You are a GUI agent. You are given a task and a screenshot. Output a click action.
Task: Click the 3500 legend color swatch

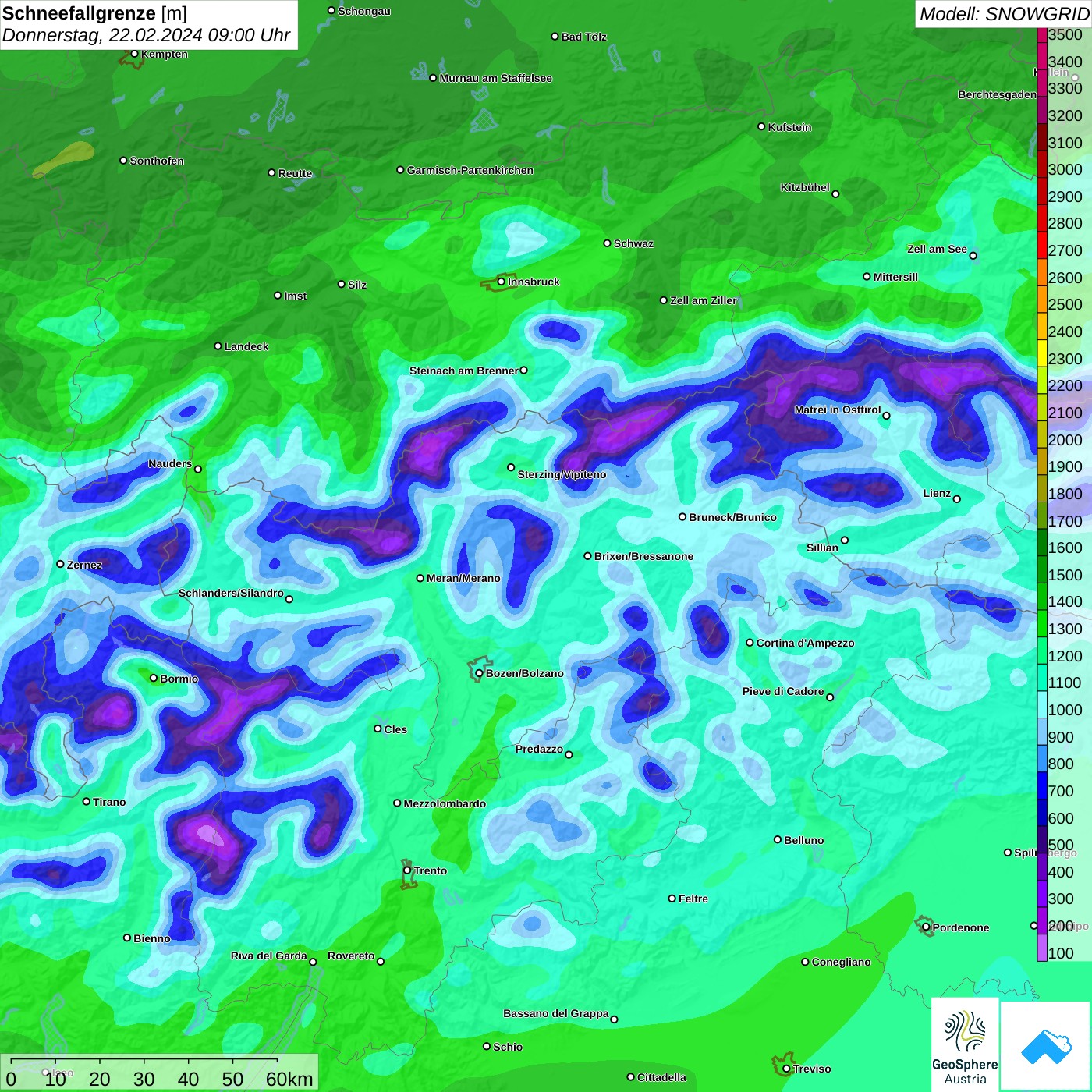coord(1041,34)
